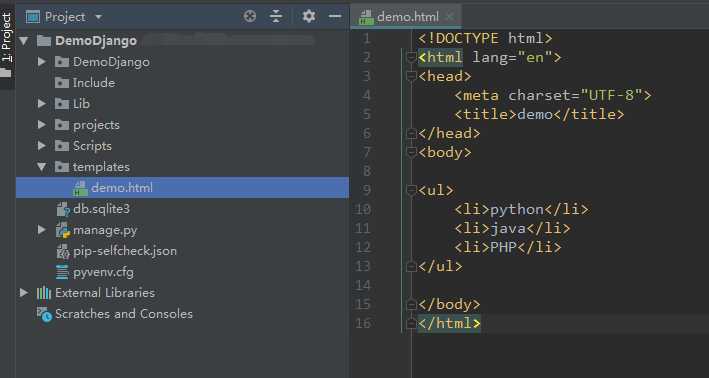Viewport: 709px width, 378px height.
Task: Open Project panel settings gear
Action: [309, 17]
